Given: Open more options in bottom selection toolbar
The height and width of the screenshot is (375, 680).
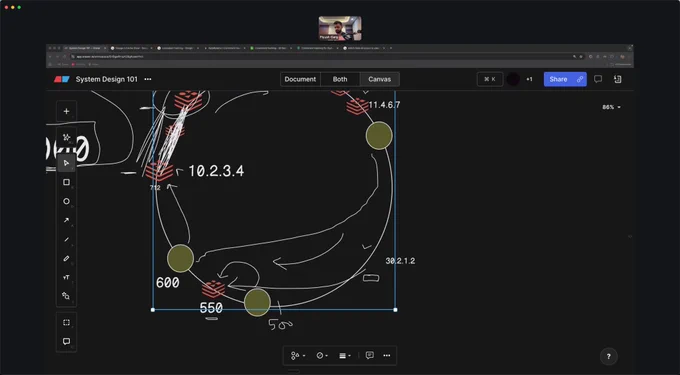Looking at the screenshot, I should 387,355.
